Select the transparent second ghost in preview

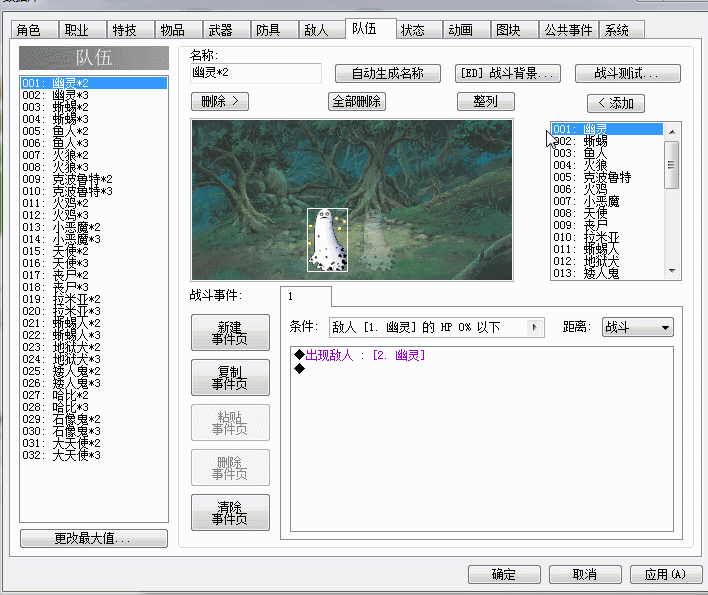pyautogui.click(x=375, y=238)
